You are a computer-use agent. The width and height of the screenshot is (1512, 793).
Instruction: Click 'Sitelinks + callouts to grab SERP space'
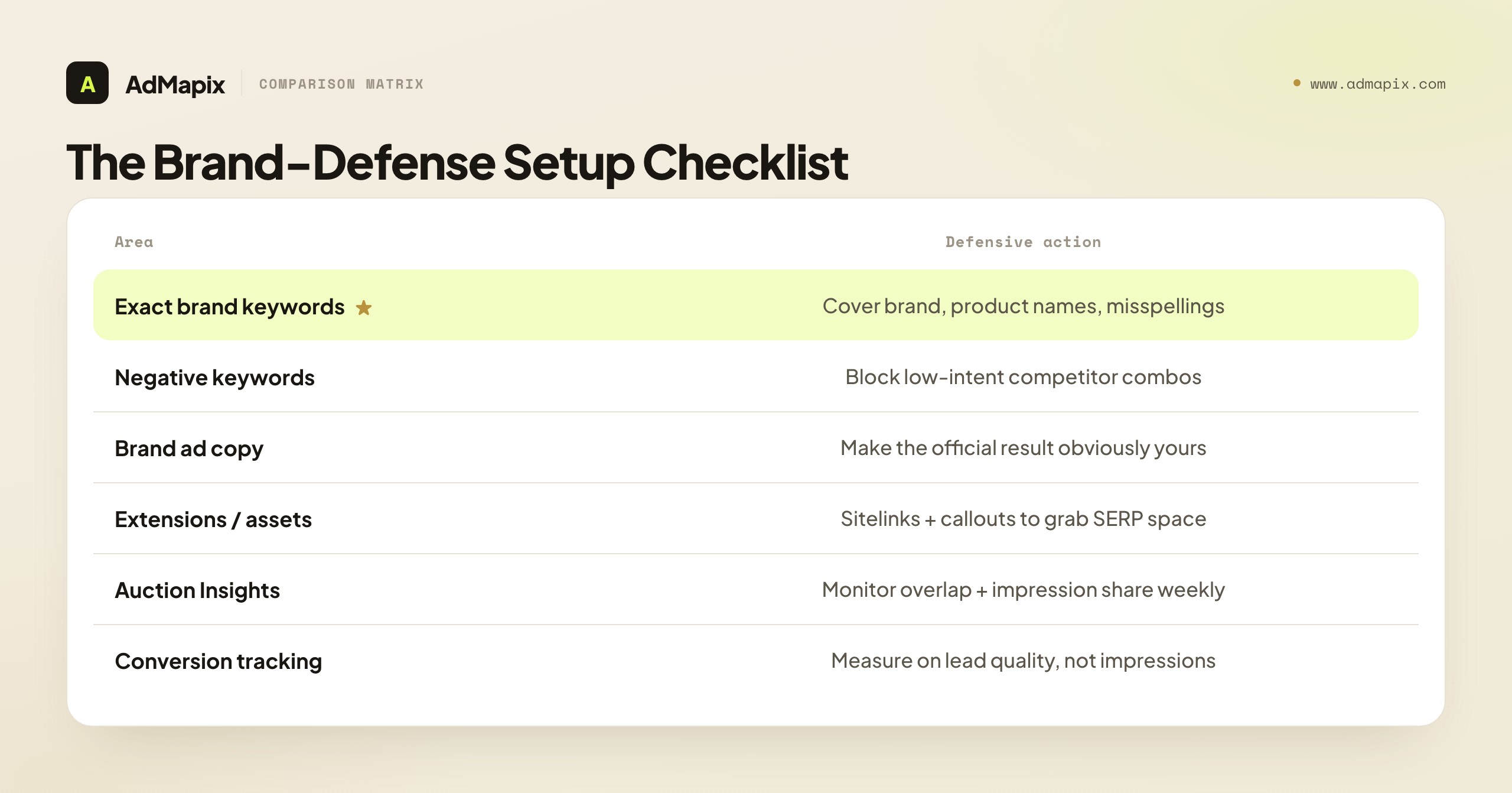click(1024, 519)
